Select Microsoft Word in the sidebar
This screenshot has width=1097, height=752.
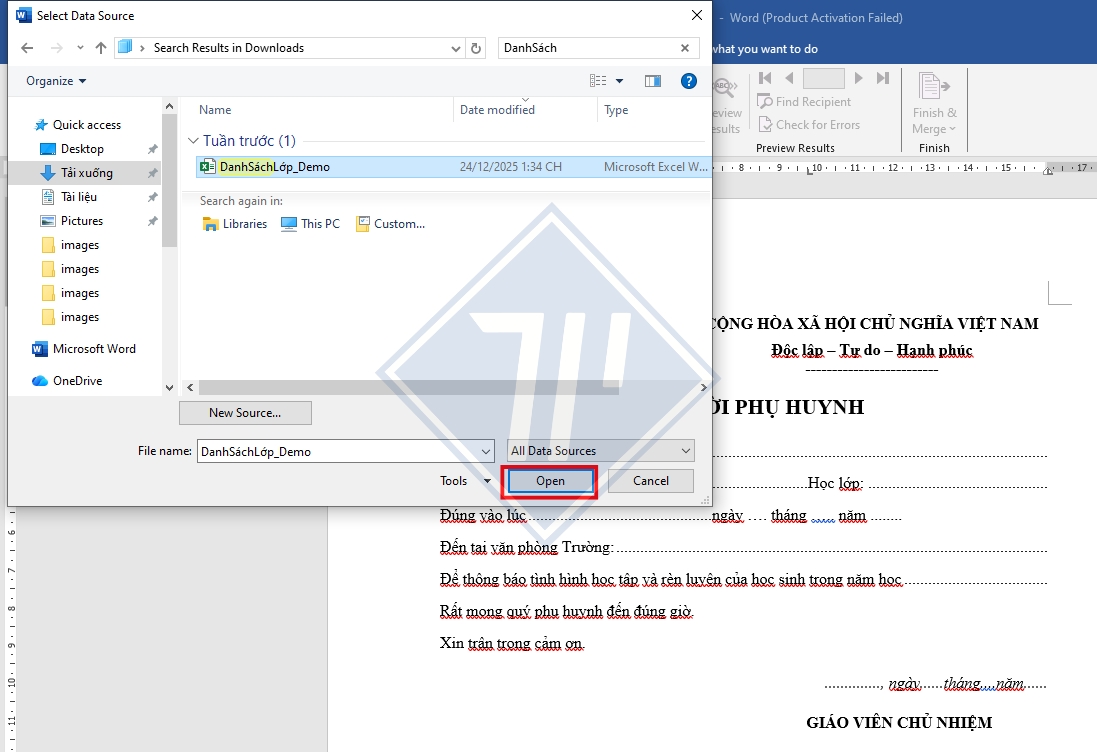(93, 349)
